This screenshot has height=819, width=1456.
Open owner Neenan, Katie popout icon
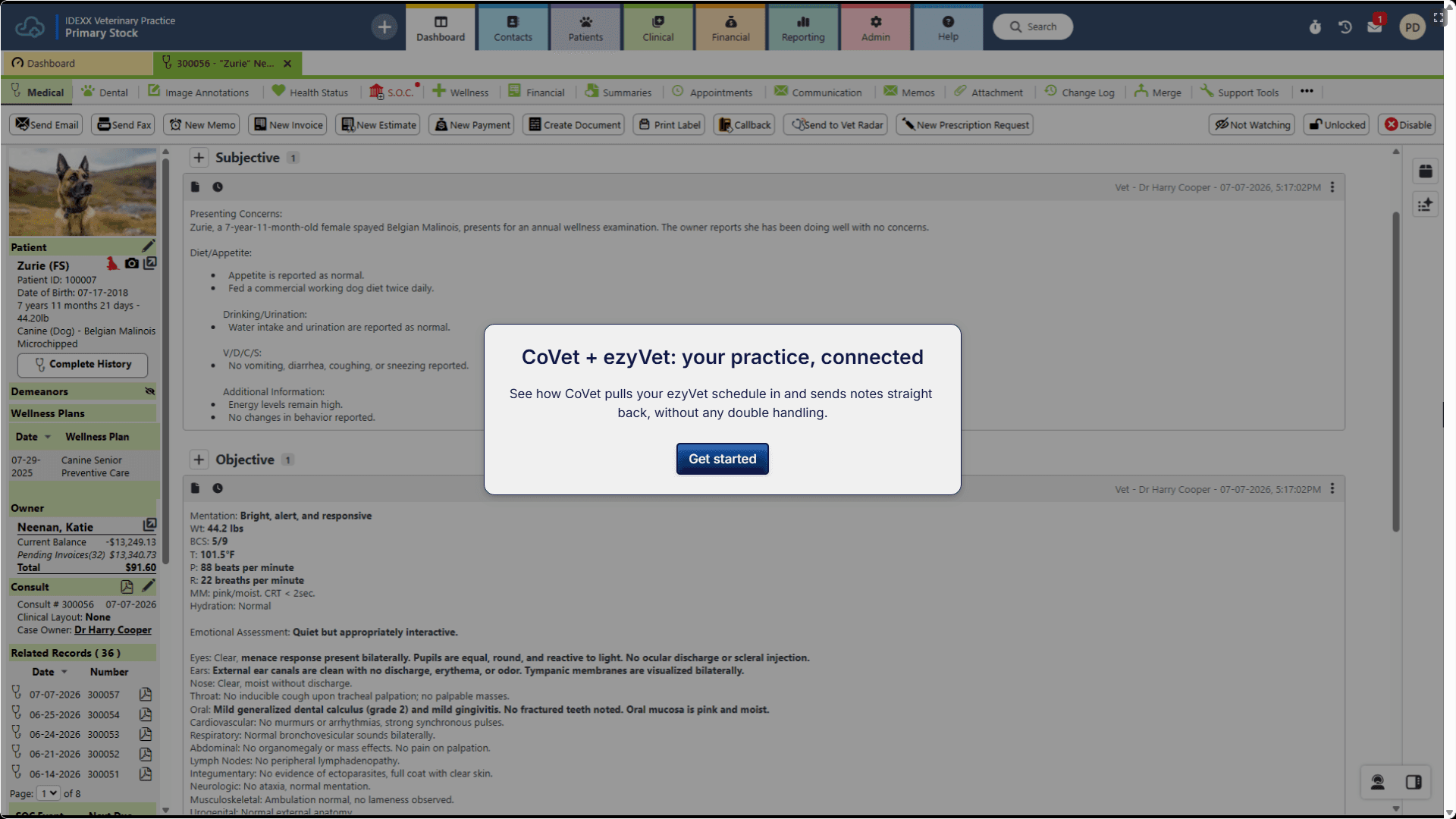click(x=150, y=525)
